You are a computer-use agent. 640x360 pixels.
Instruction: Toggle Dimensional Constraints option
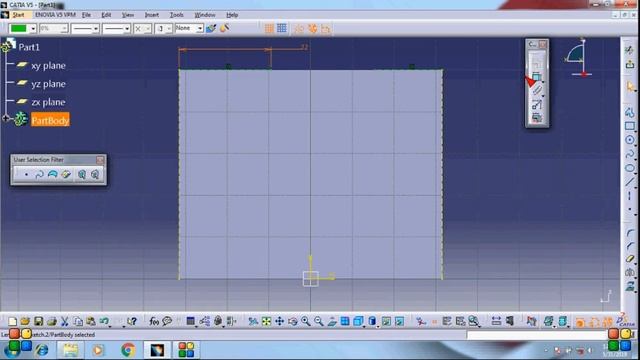pyautogui.click(x=325, y=29)
